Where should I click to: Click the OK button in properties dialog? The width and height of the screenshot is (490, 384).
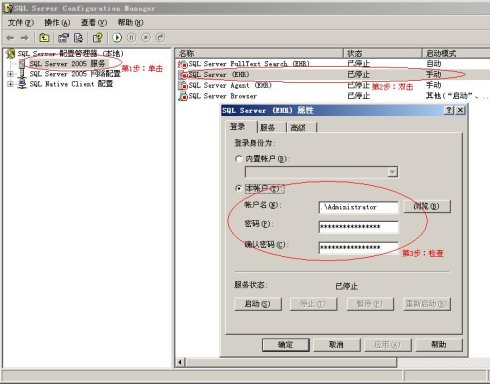coord(286,345)
